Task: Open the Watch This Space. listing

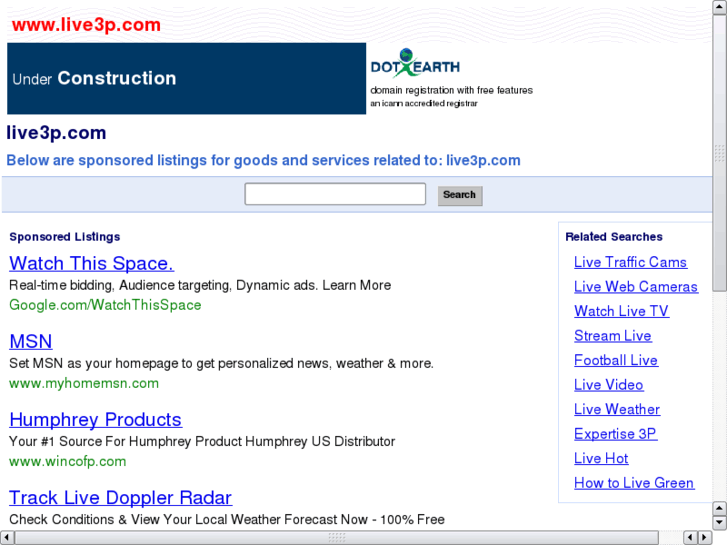Action: coord(91,263)
